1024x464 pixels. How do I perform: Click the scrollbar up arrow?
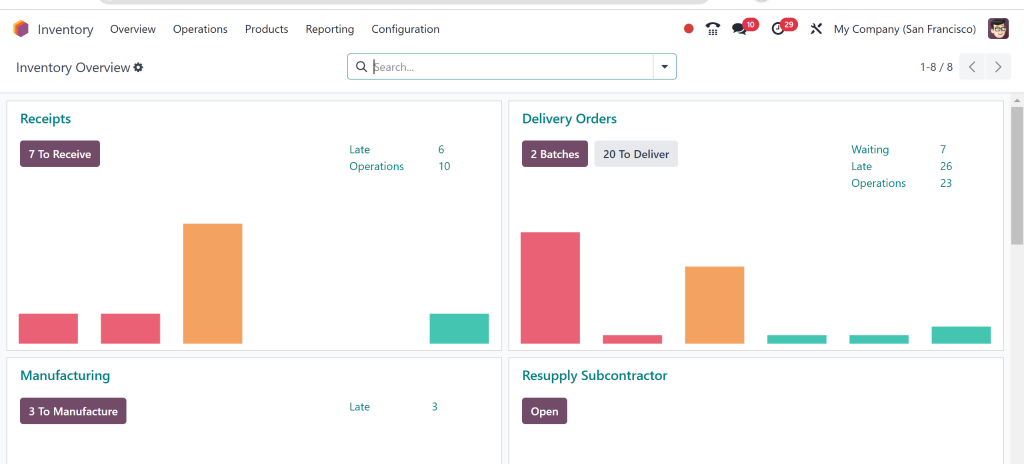[1017, 100]
